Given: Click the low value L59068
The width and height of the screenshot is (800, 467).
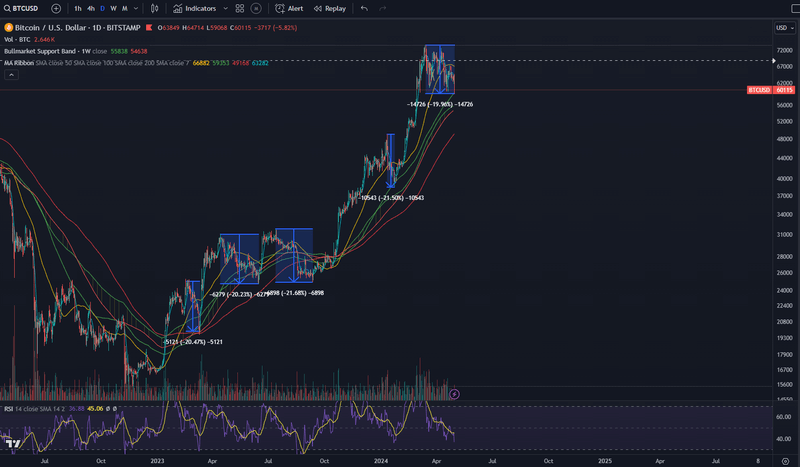Looking at the screenshot, I should click(217, 28).
